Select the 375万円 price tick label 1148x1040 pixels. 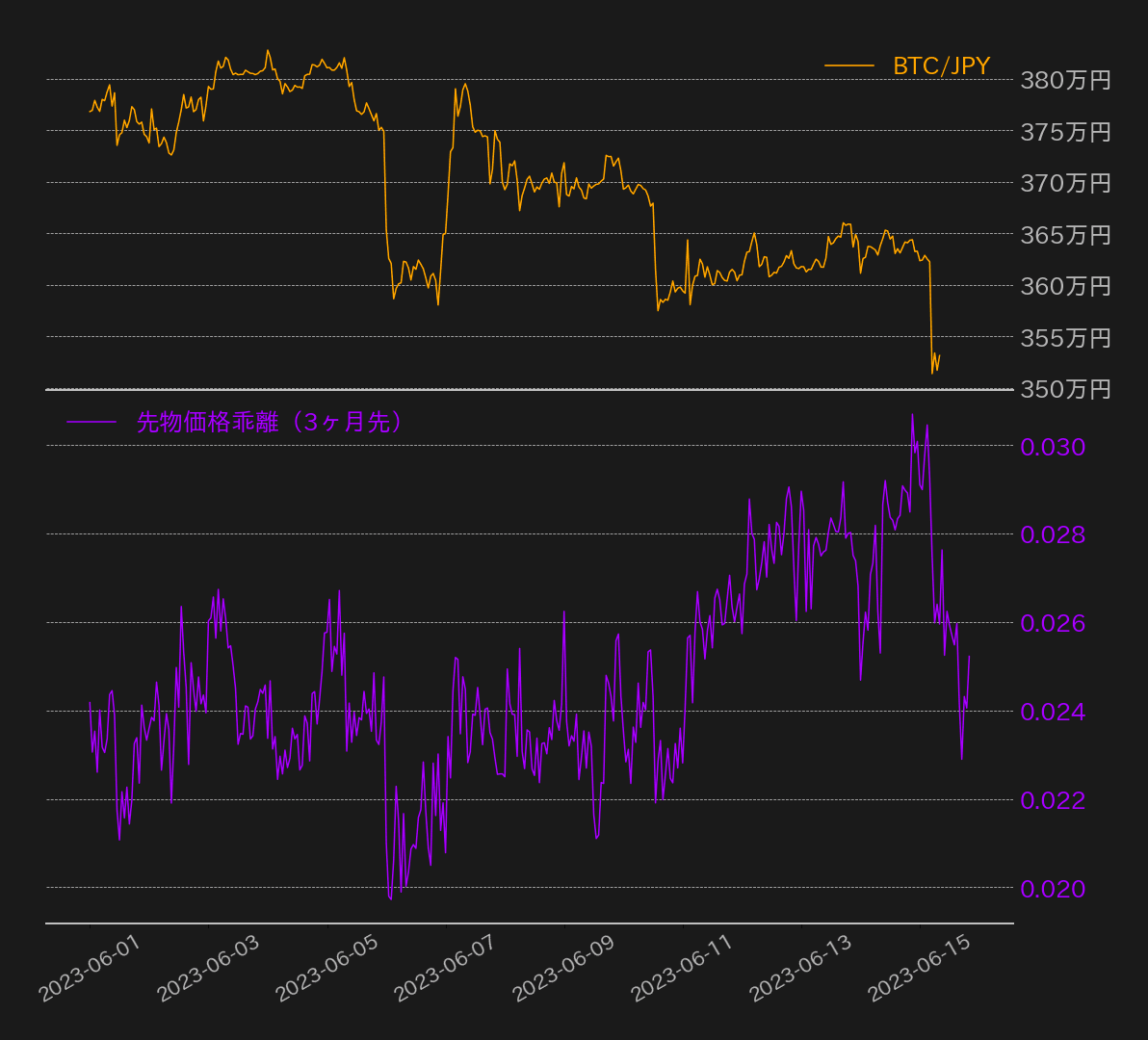tap(1065, 132)
